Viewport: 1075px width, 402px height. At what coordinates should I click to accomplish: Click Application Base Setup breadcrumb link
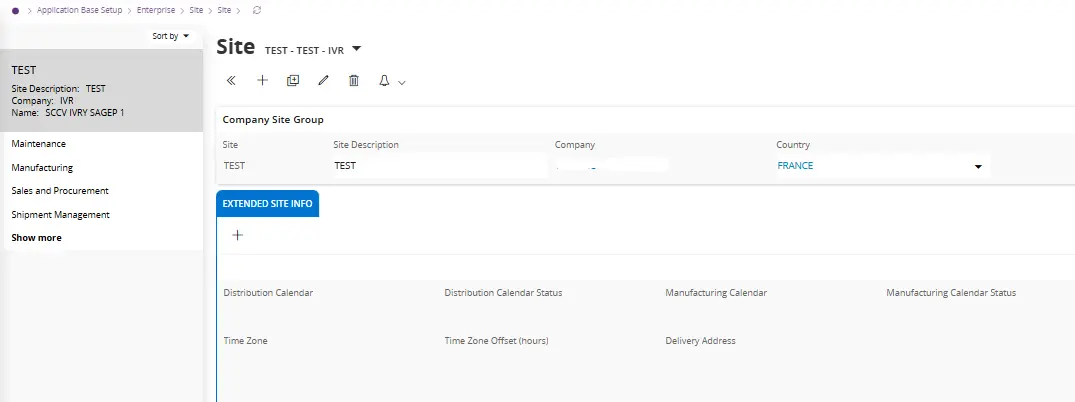tap(82, 10)
